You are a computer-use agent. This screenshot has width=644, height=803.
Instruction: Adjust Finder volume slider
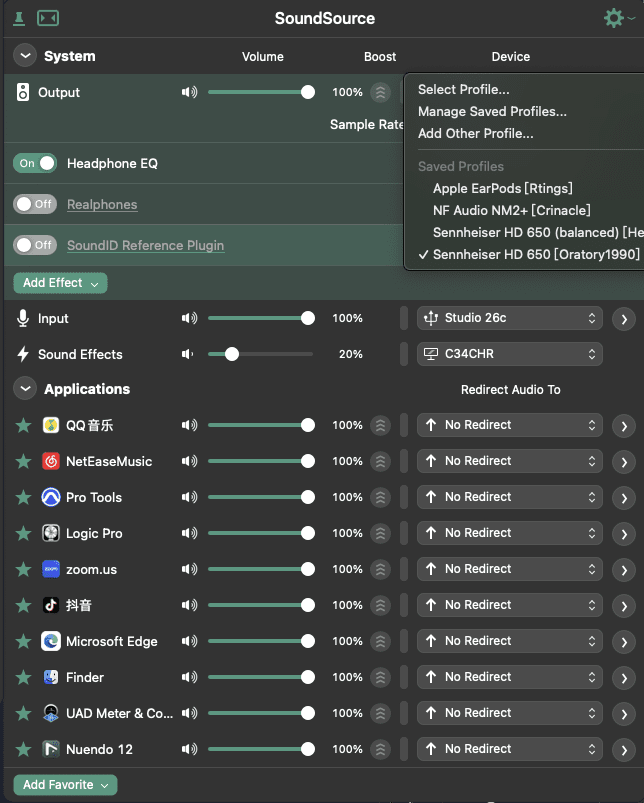point(261,677)
